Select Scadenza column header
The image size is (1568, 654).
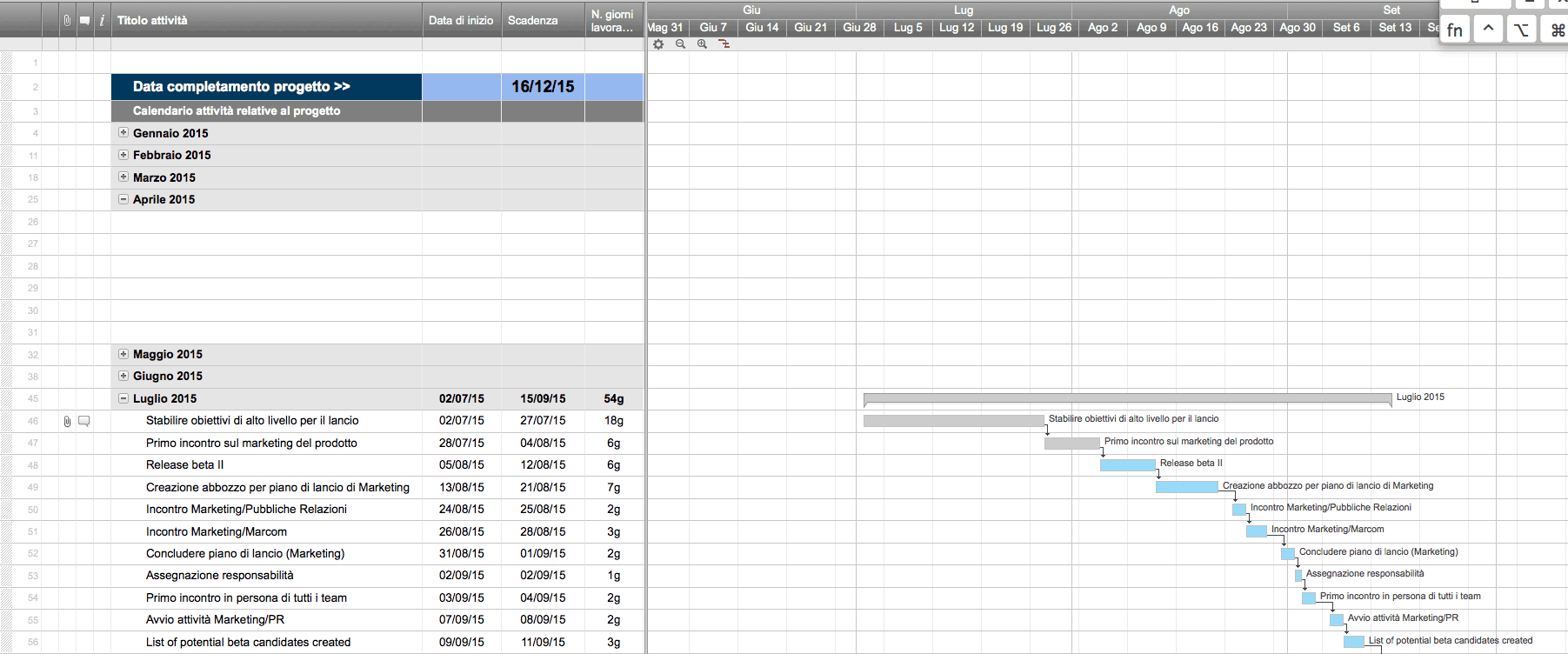543,20
